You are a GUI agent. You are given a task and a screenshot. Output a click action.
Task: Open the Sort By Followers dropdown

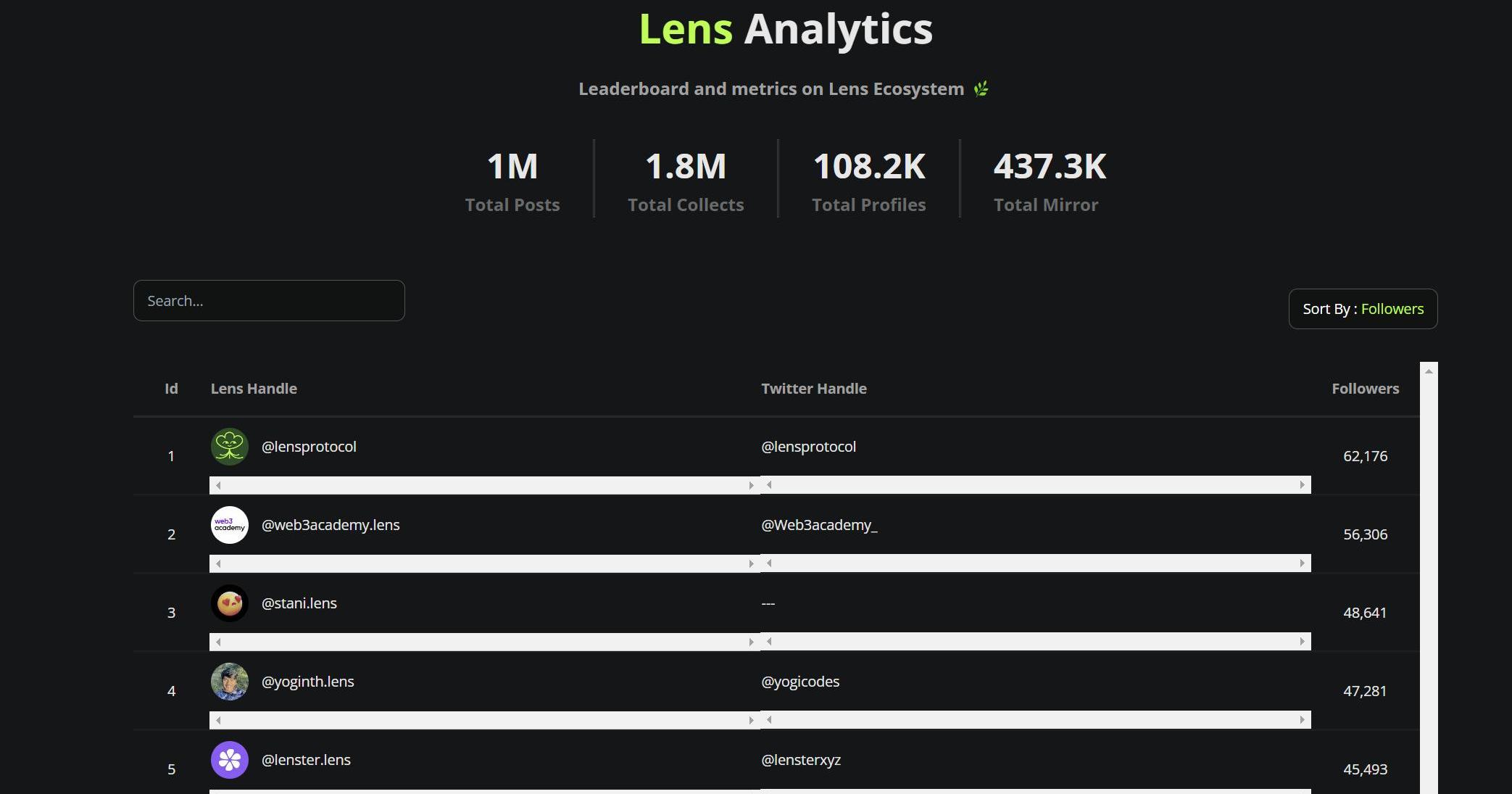[1363, 309]
